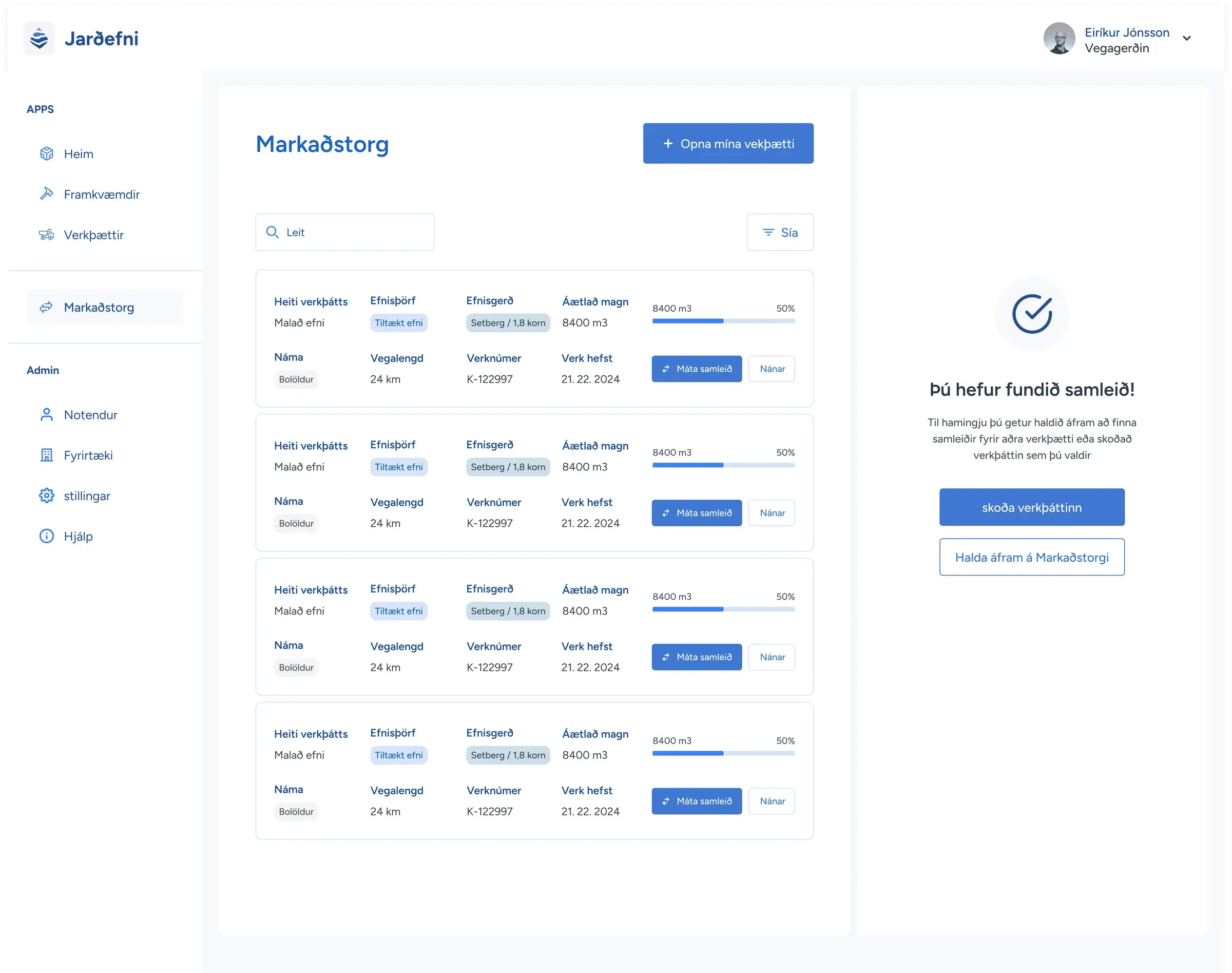Screen dimensions: 1232x973
Task: Click the Verkþættir truck icon
Action: point(46,235)
